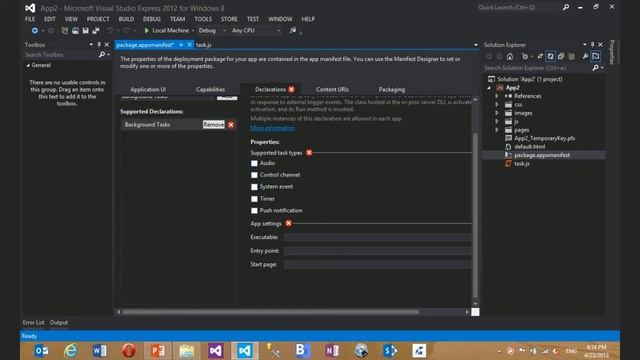Enable the Audio task type checkbox
Screen dimensions: 640x360
(254, 163)
